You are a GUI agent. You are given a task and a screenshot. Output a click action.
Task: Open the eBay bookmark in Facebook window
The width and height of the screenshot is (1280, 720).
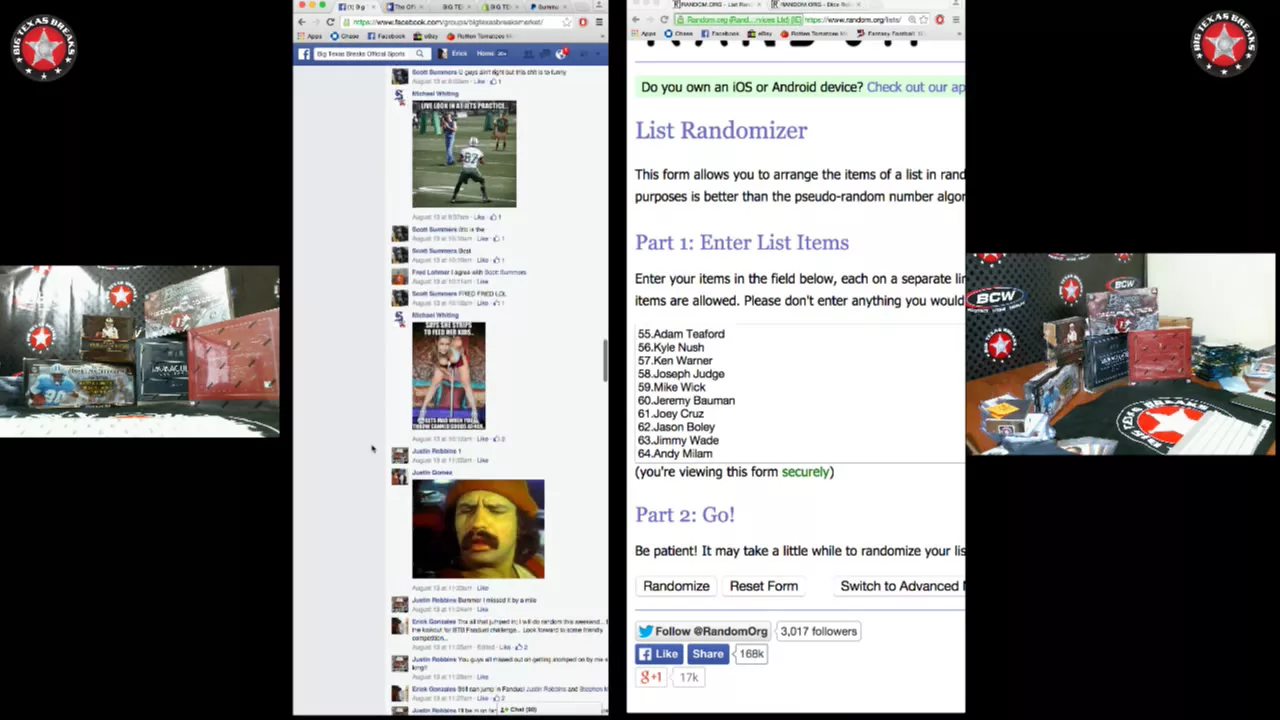tap(425, 36)
